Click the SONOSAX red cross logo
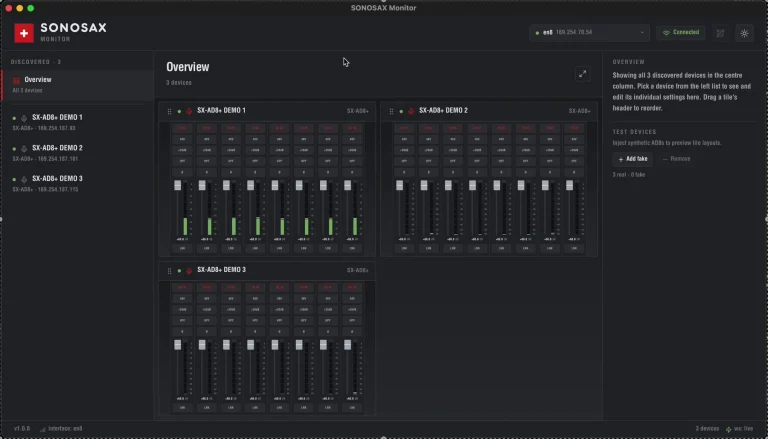Image resolution: width=768 pixels, height=439 pixels. pos(24,33)
